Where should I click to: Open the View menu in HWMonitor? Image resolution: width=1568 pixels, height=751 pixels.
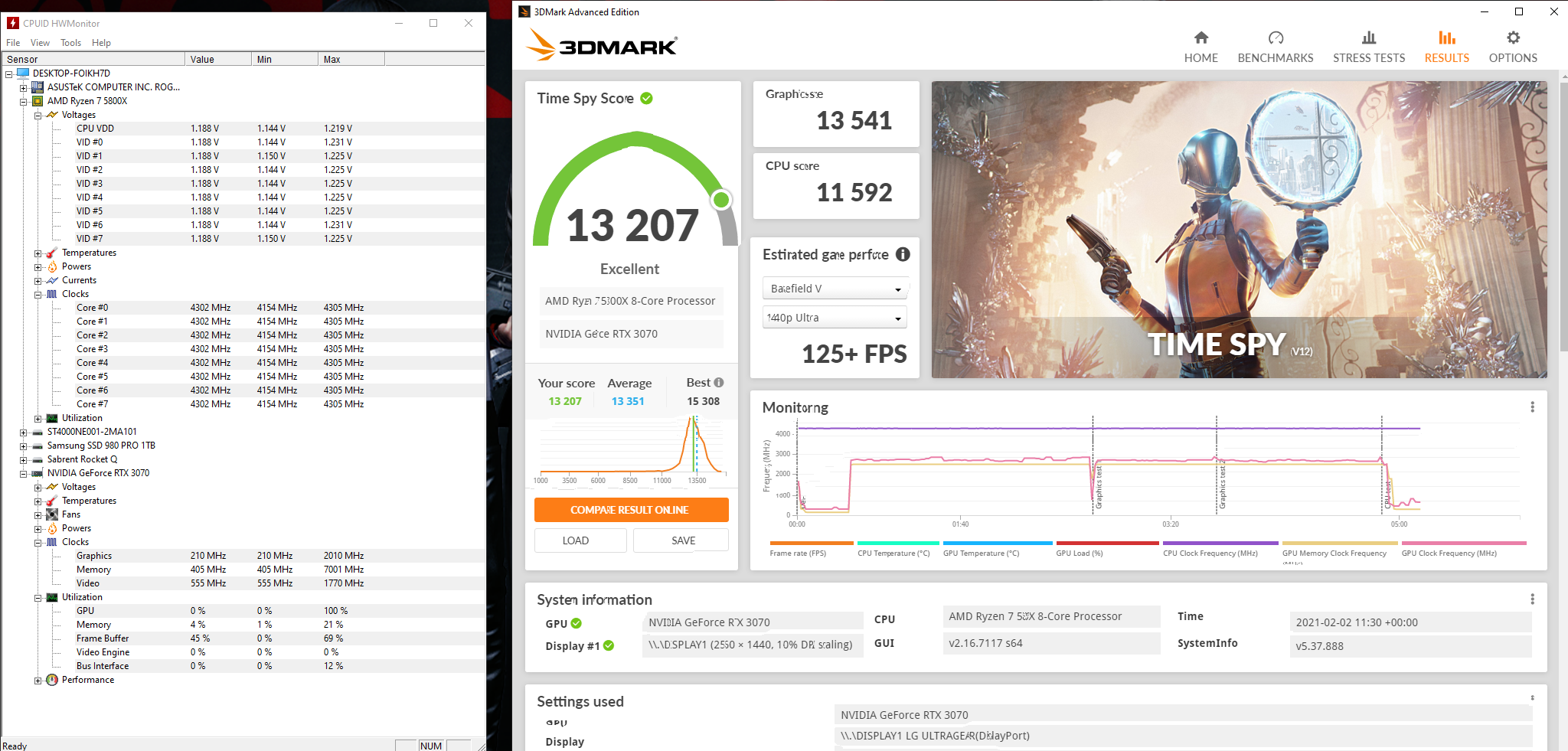pyautogui.click(x=40, y=43)
